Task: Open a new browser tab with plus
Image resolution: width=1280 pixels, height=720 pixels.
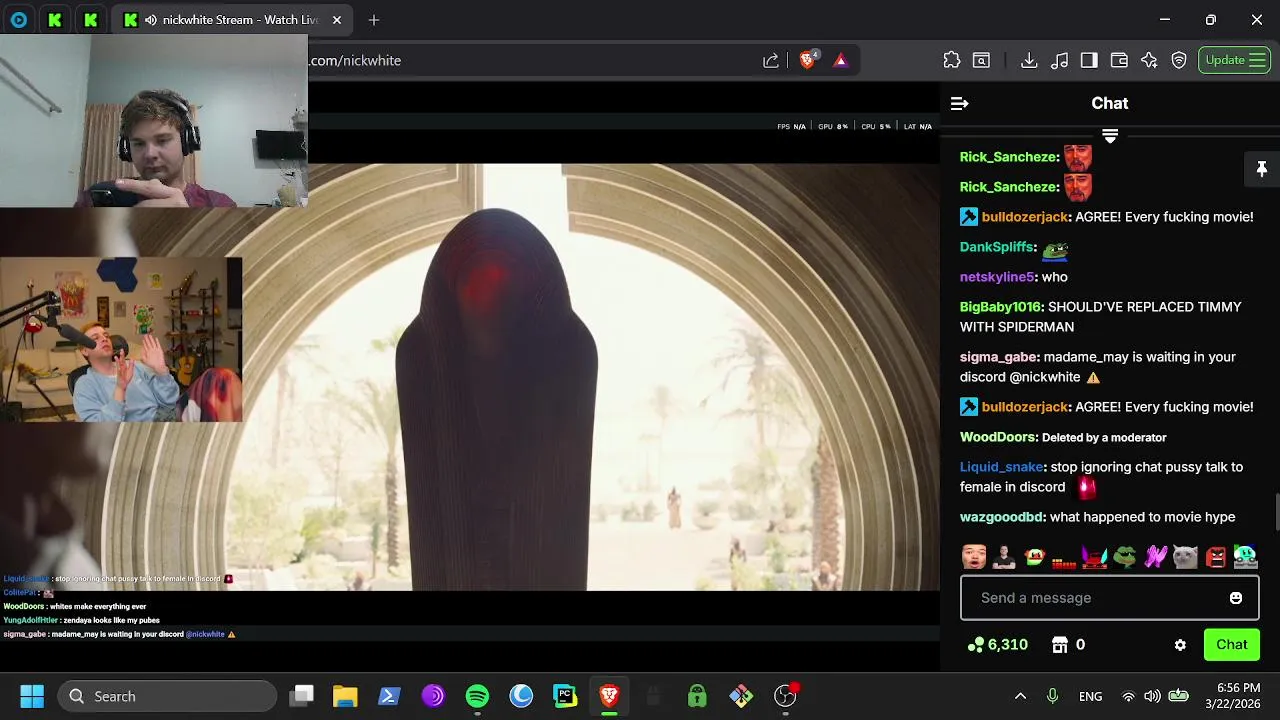Action: point(374,20)
